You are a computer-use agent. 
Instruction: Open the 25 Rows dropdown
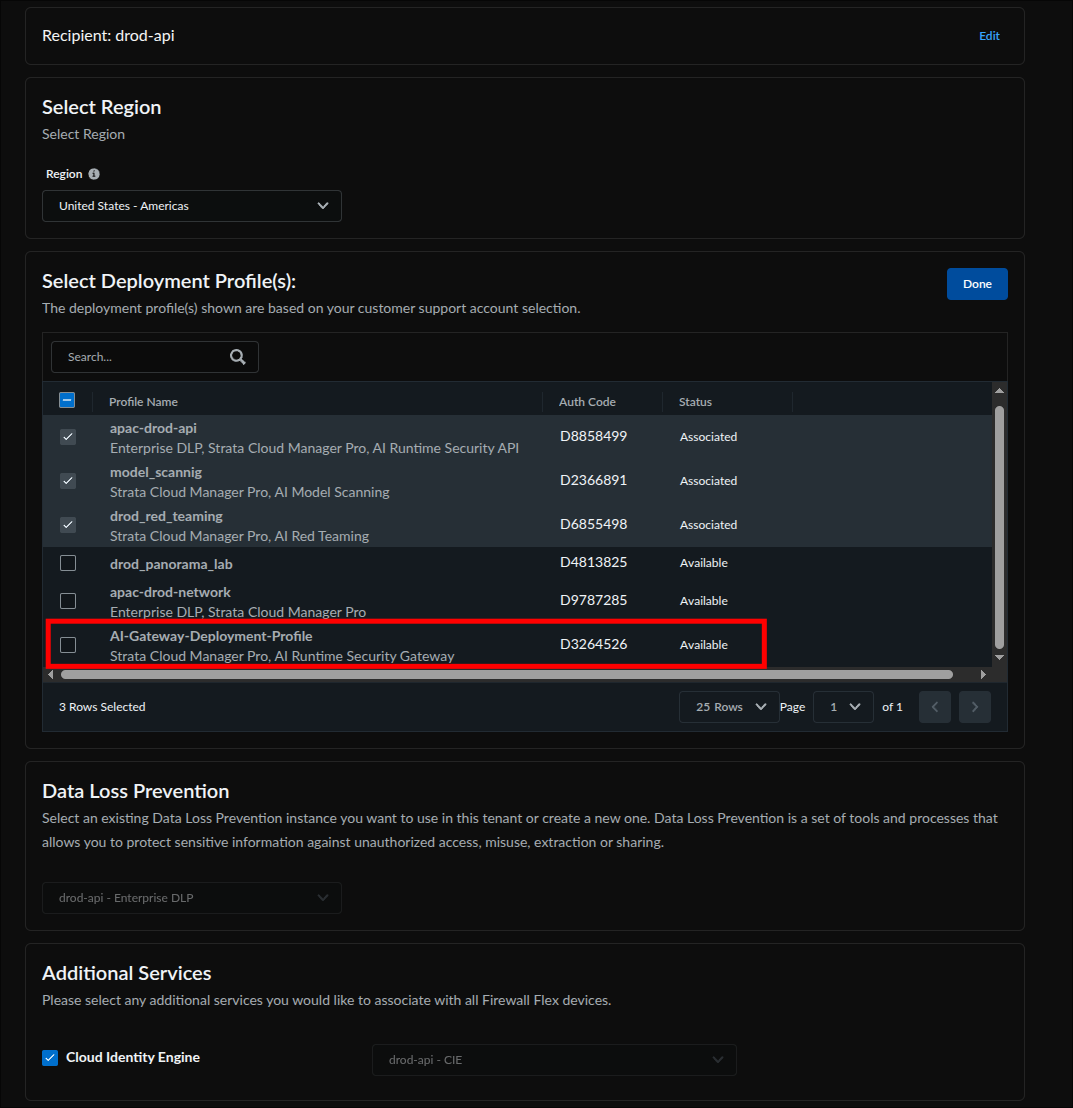click(729, 707)
